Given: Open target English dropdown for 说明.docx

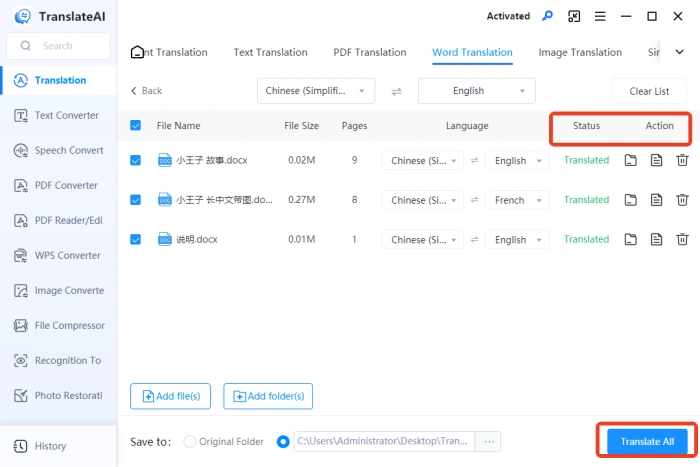Looking at the screenshot, I should pyautogui.click(x=517, y=240).
